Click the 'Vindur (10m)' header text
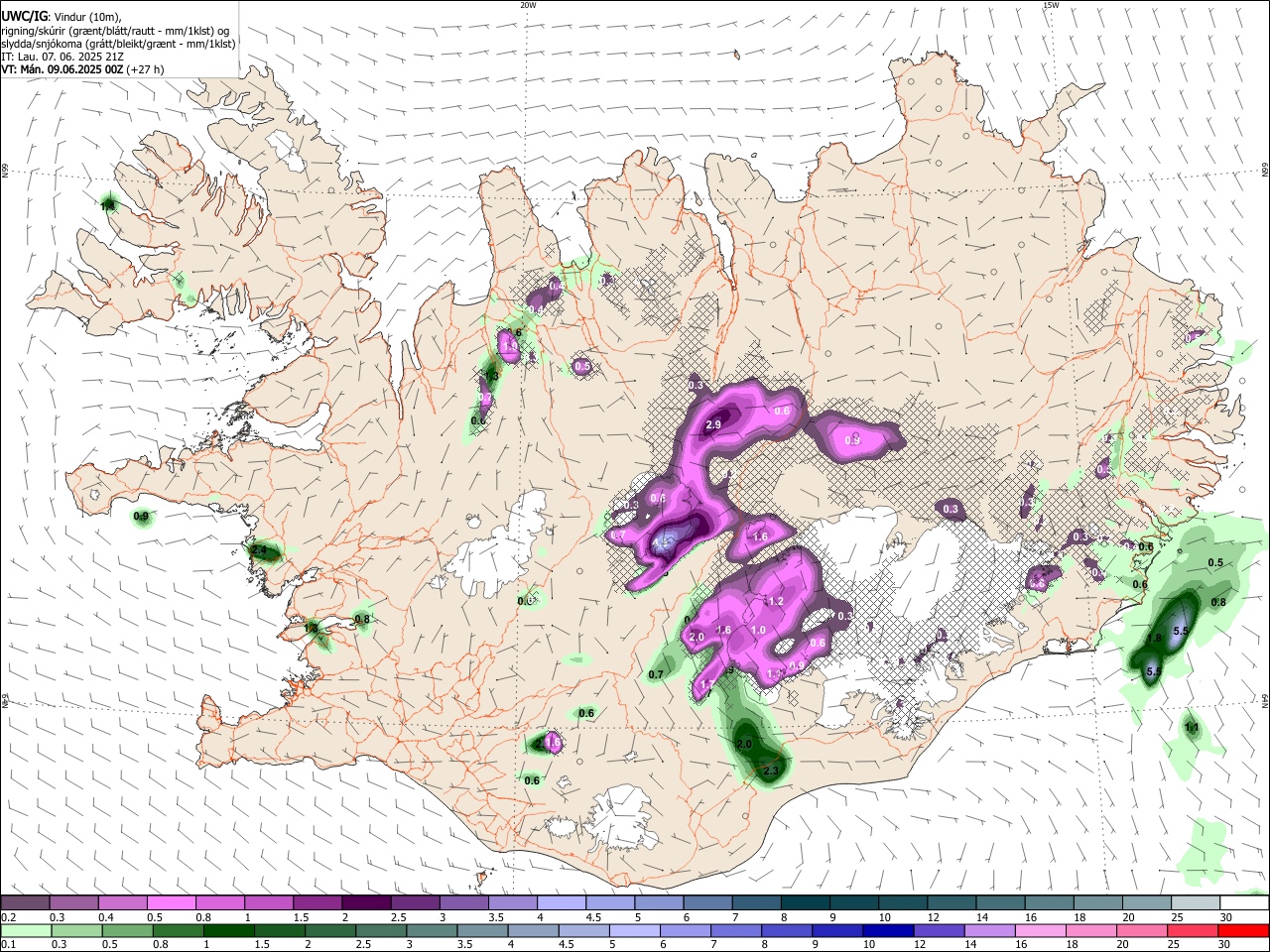The height and width of the screenshot is (952, 1270). coord(86,16)
